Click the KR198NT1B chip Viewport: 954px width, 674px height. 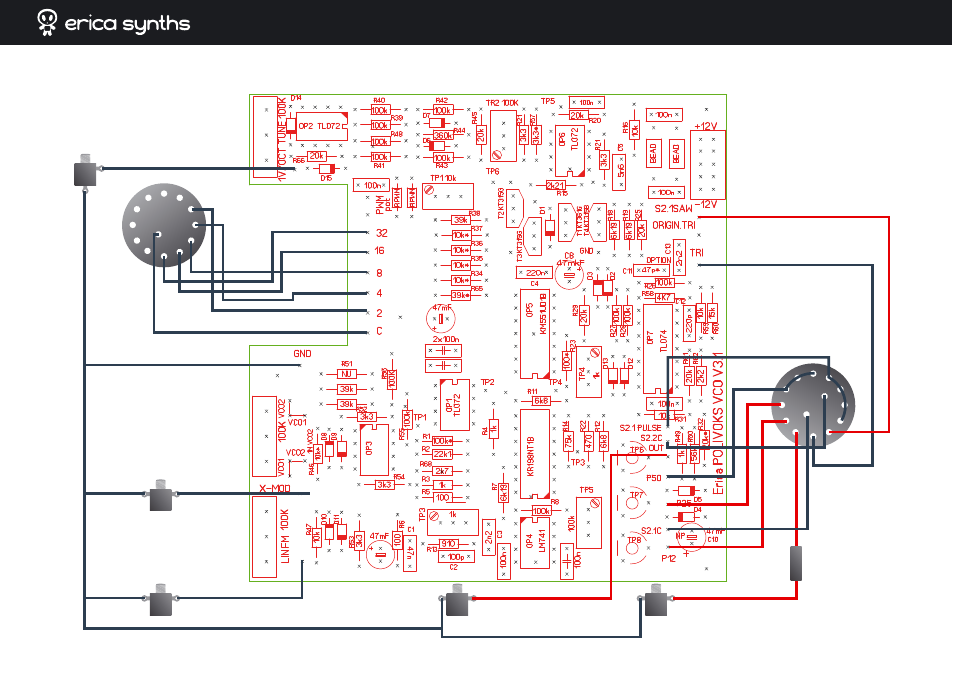tap(535, 454)
